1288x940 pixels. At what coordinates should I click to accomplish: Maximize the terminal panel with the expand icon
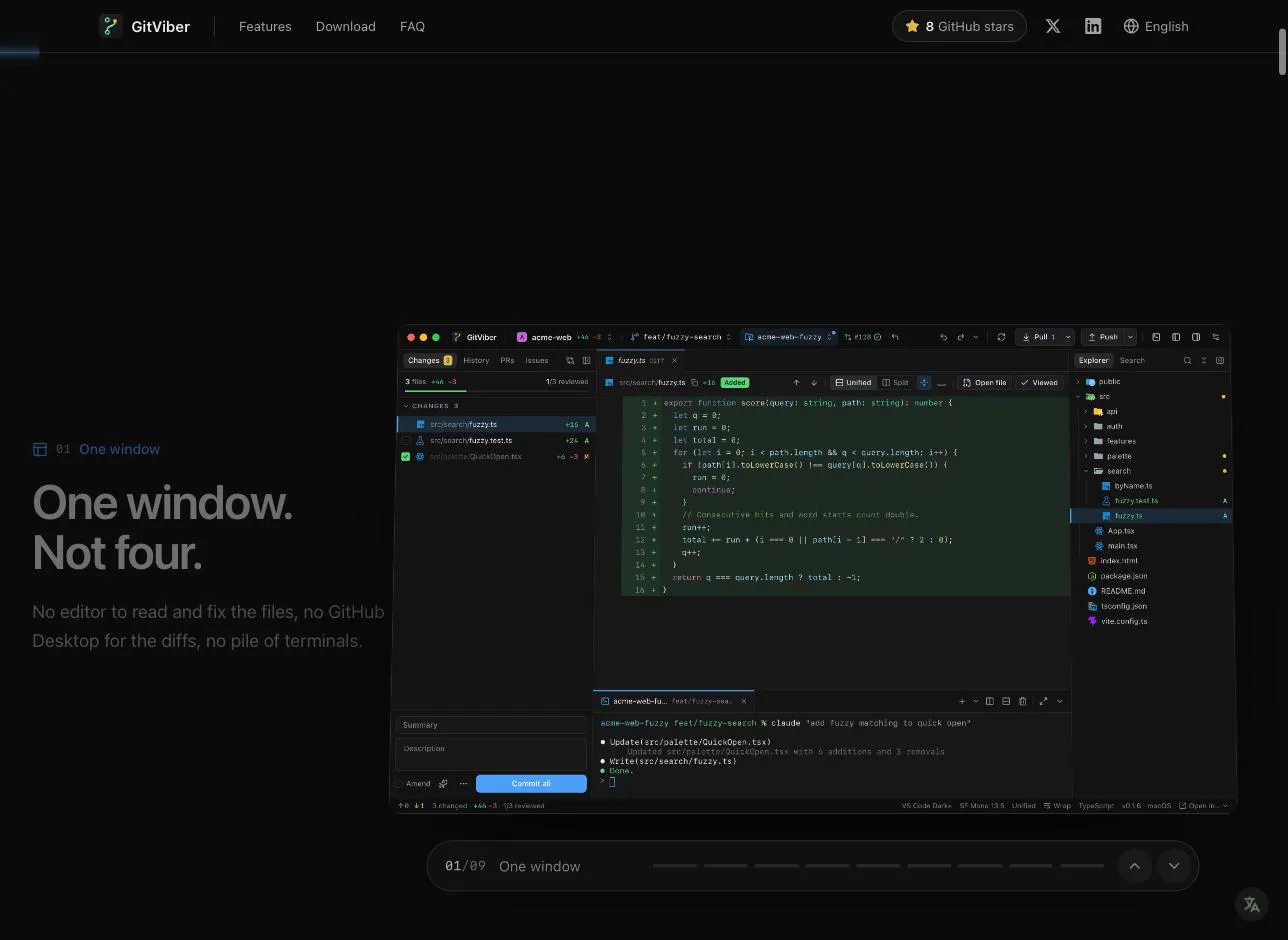(x=1043, y=701)
